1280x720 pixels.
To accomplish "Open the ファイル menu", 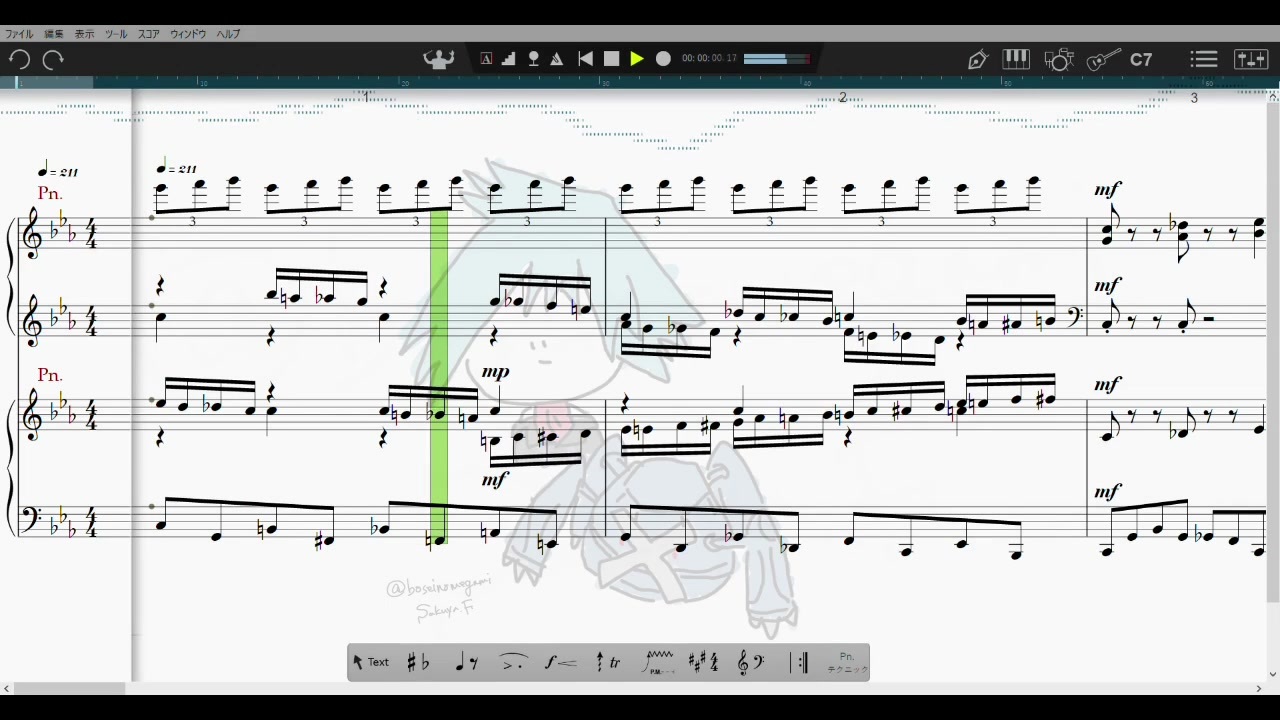I will (19, 34).
